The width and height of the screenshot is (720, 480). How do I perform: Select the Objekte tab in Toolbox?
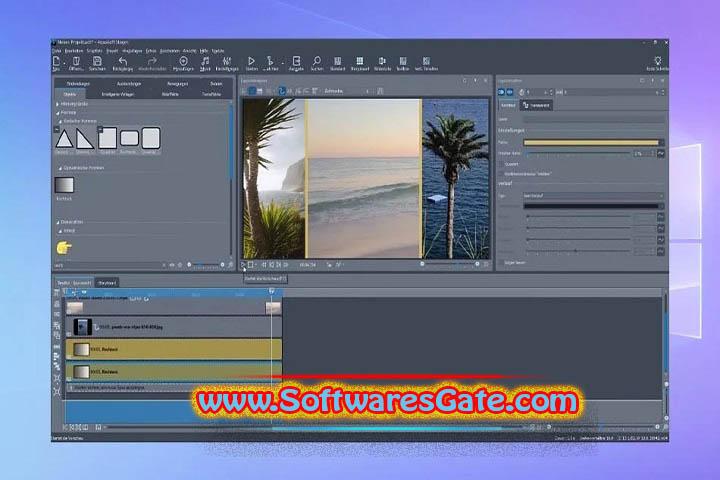coord(70,94)
